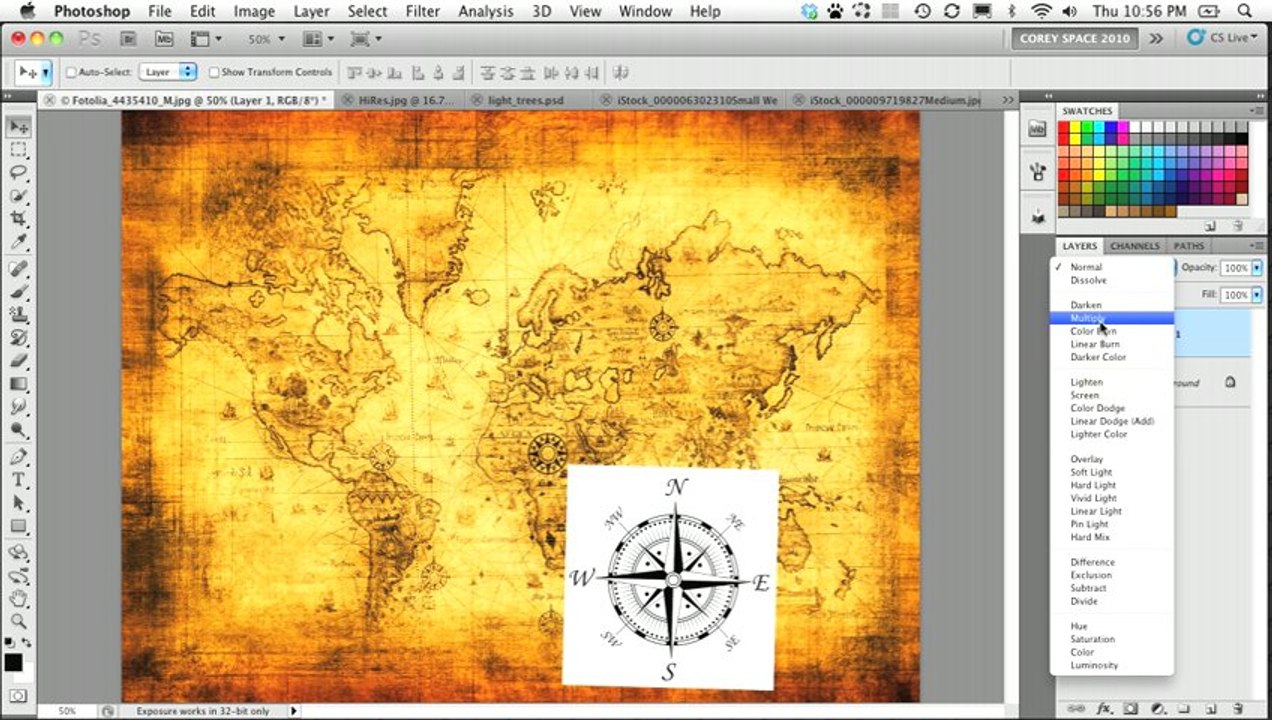Click the Fill 100% value field
1272x720 pixels.
point(1234,295)
